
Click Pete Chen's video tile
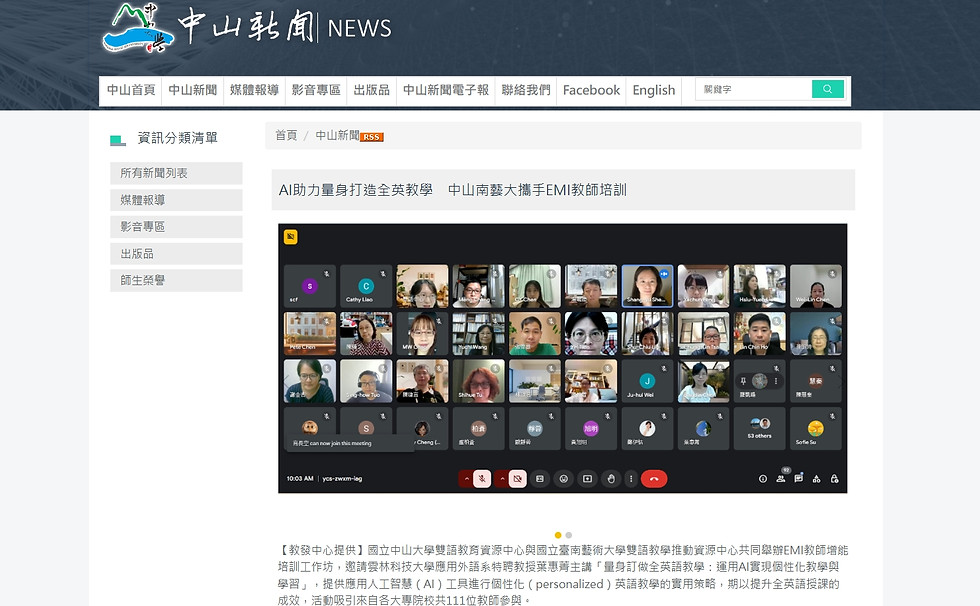pyautogui.click(x=310, y=333)
